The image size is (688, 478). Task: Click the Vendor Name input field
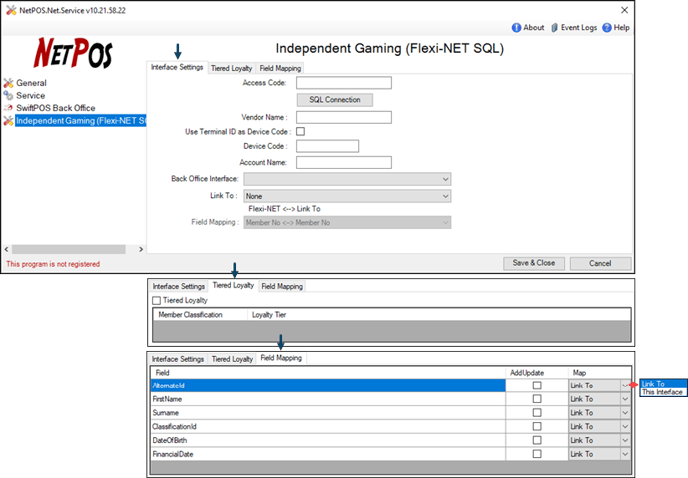[x=344, y=117]
